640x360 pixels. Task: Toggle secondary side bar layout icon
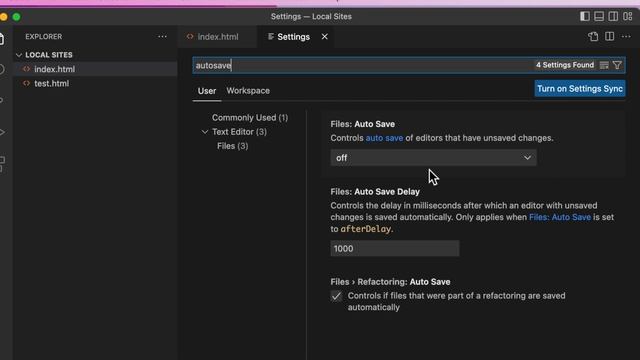click(613, 16)
